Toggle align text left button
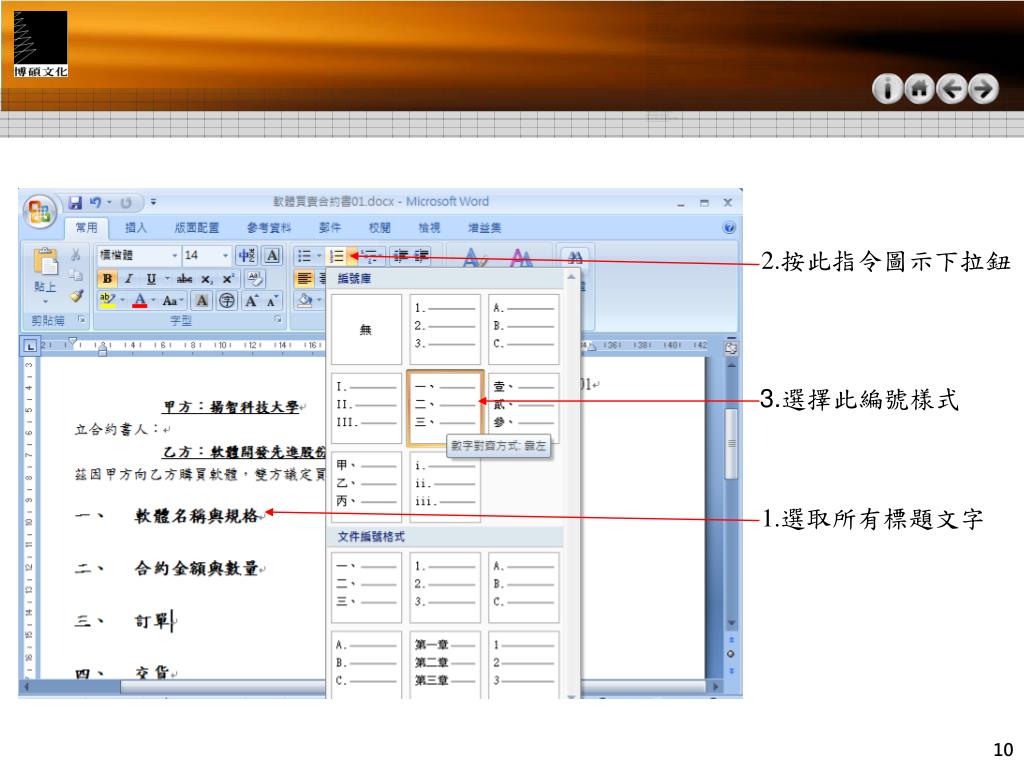Screen dimensions: 1024x768 tap(304, 279)
